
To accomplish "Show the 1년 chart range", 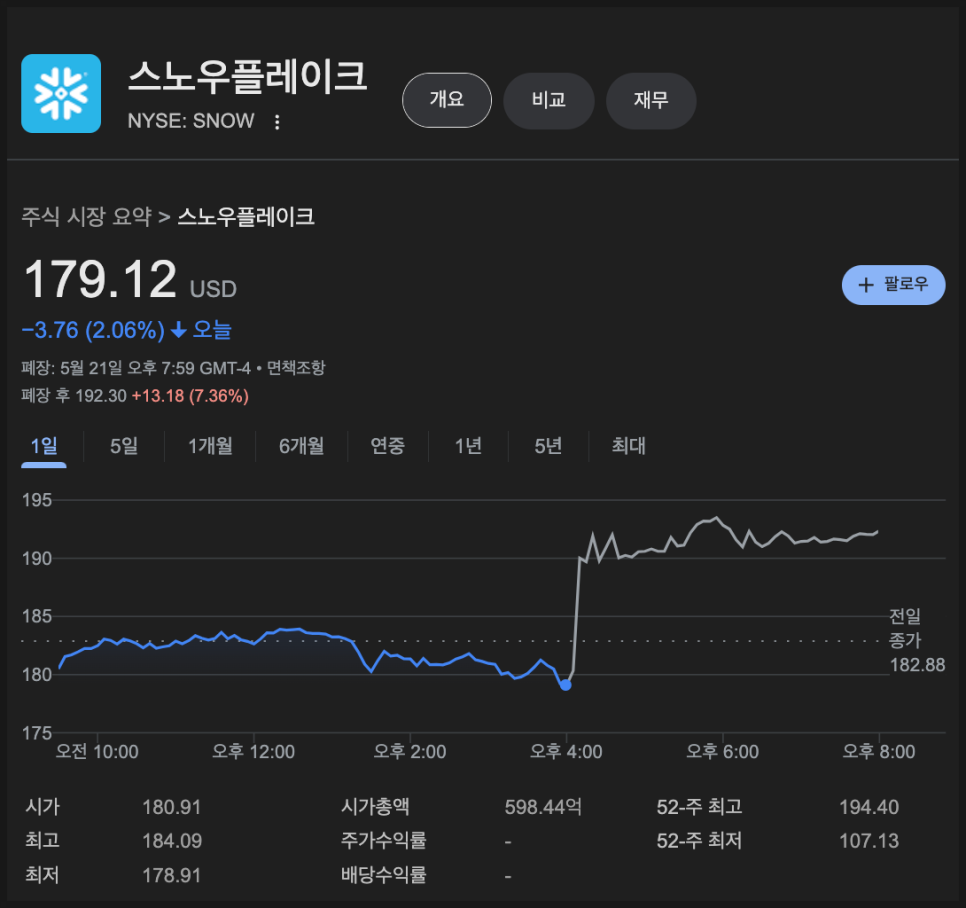I will click(468, 446).
